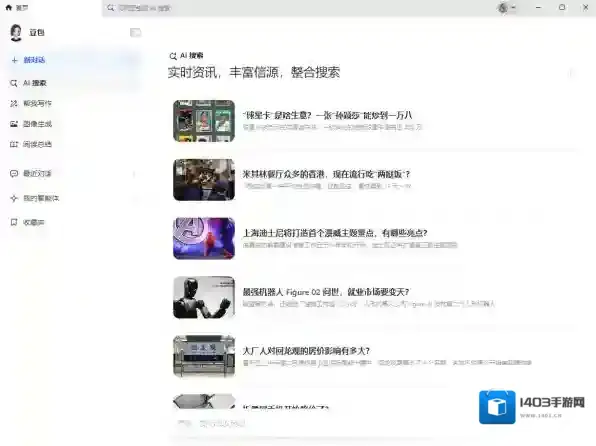This screenshot has height=446, width=596.
Task: Open the home tab with house icon
Action: point(17,8)
